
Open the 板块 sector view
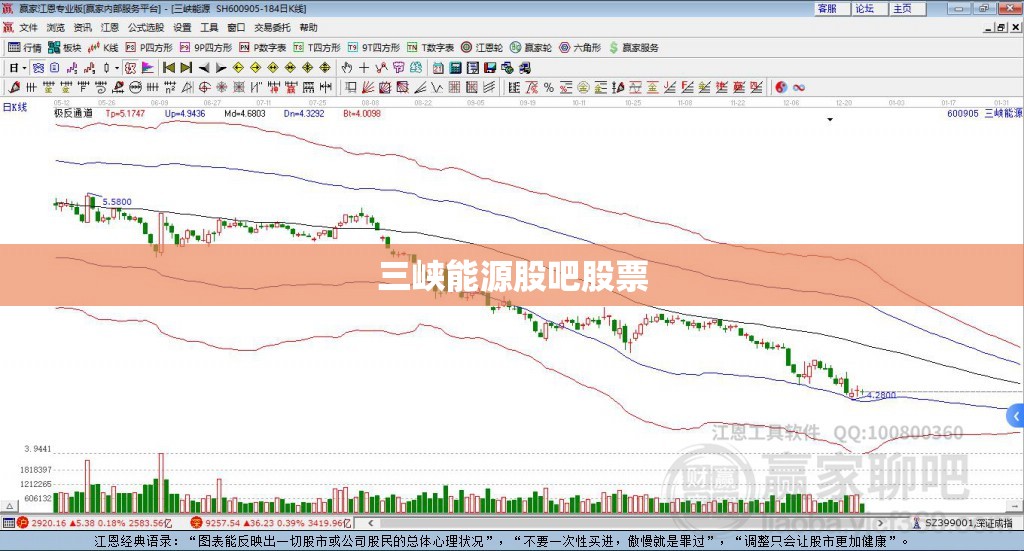point(65,48)
